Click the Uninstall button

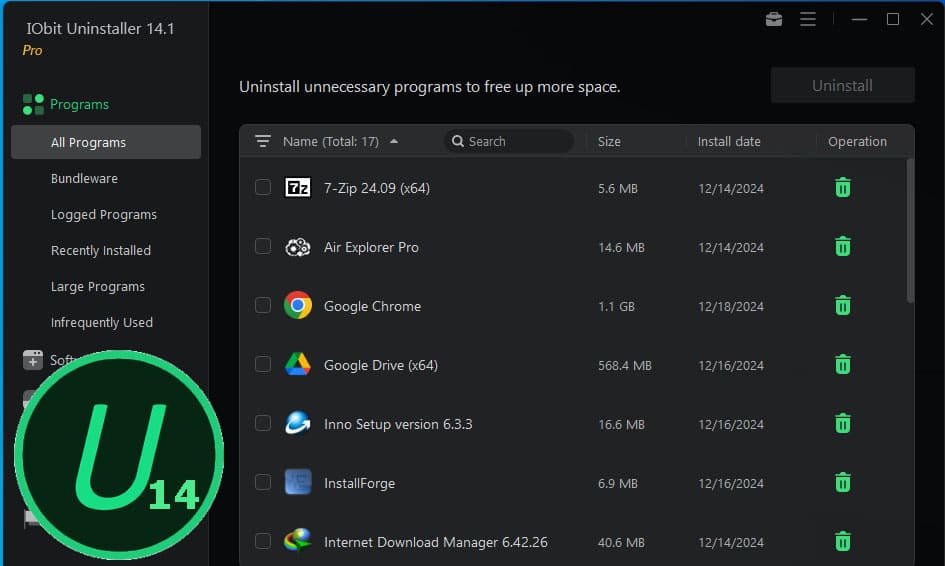843,86
